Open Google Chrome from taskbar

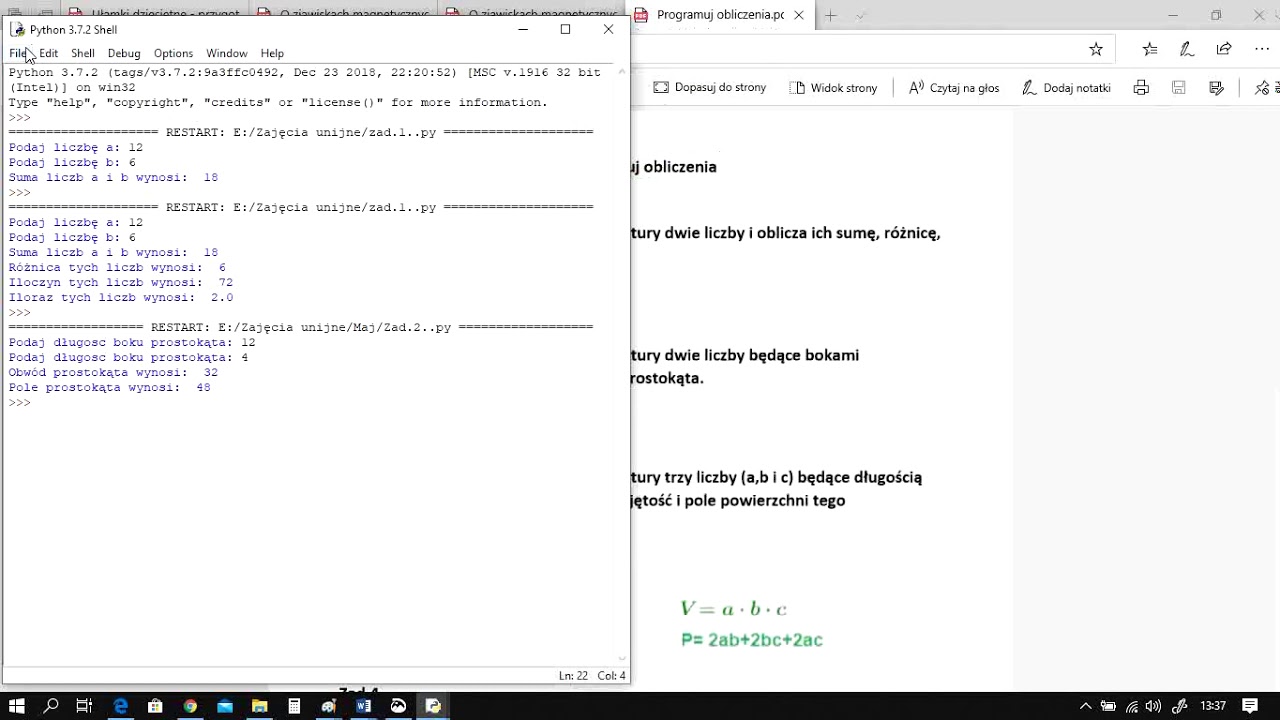tap(190, 706)
